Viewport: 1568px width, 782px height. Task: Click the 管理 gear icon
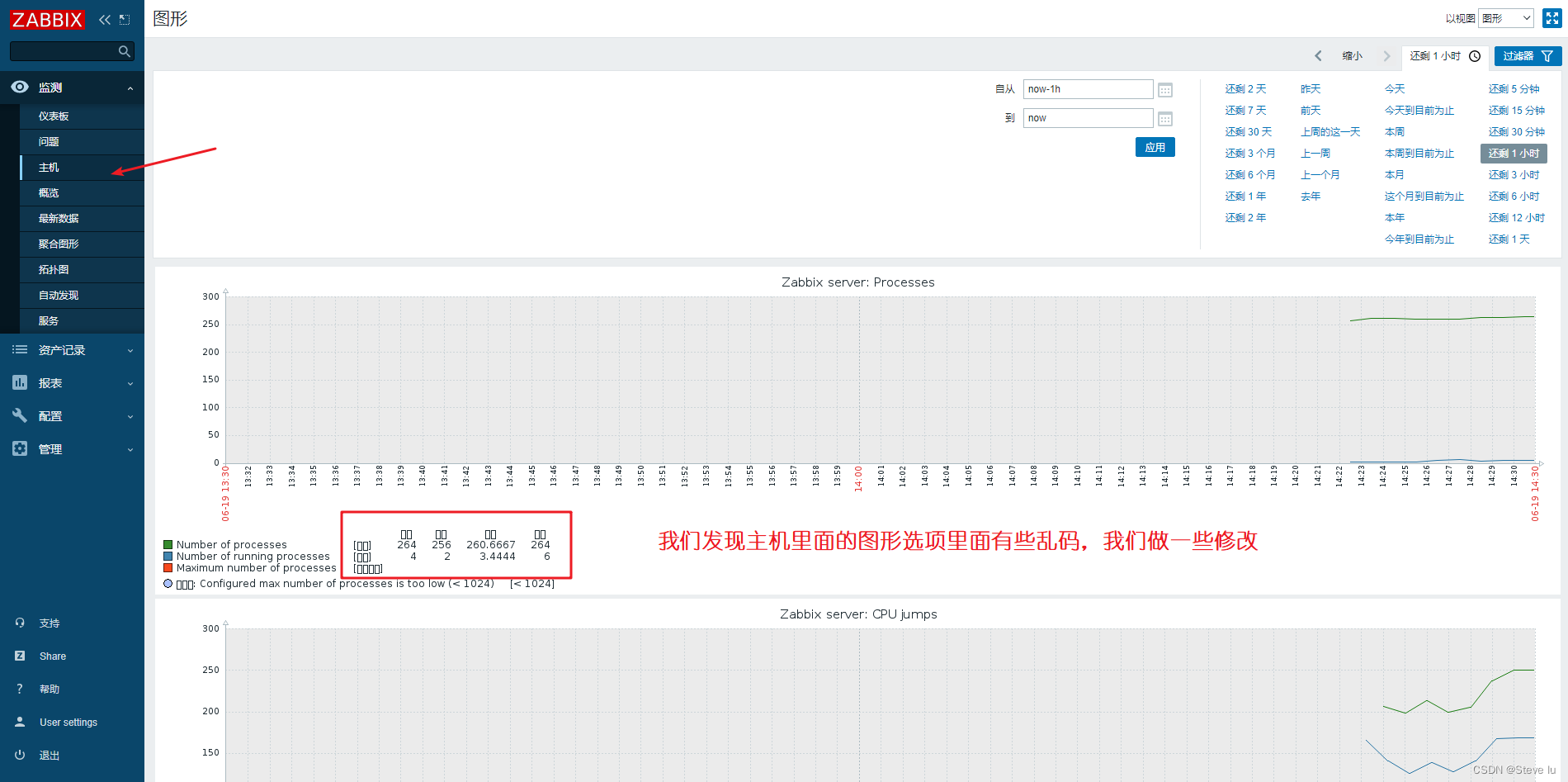pos(20,448)
